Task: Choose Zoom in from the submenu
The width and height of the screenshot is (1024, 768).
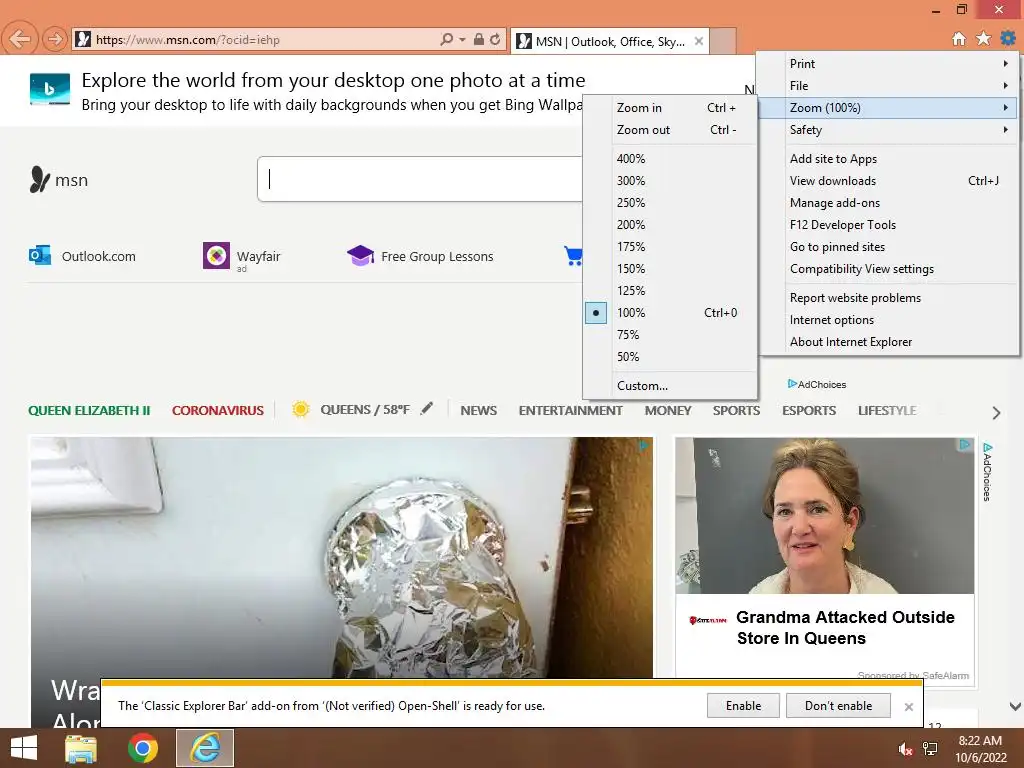Action: (x=670, y=108)
